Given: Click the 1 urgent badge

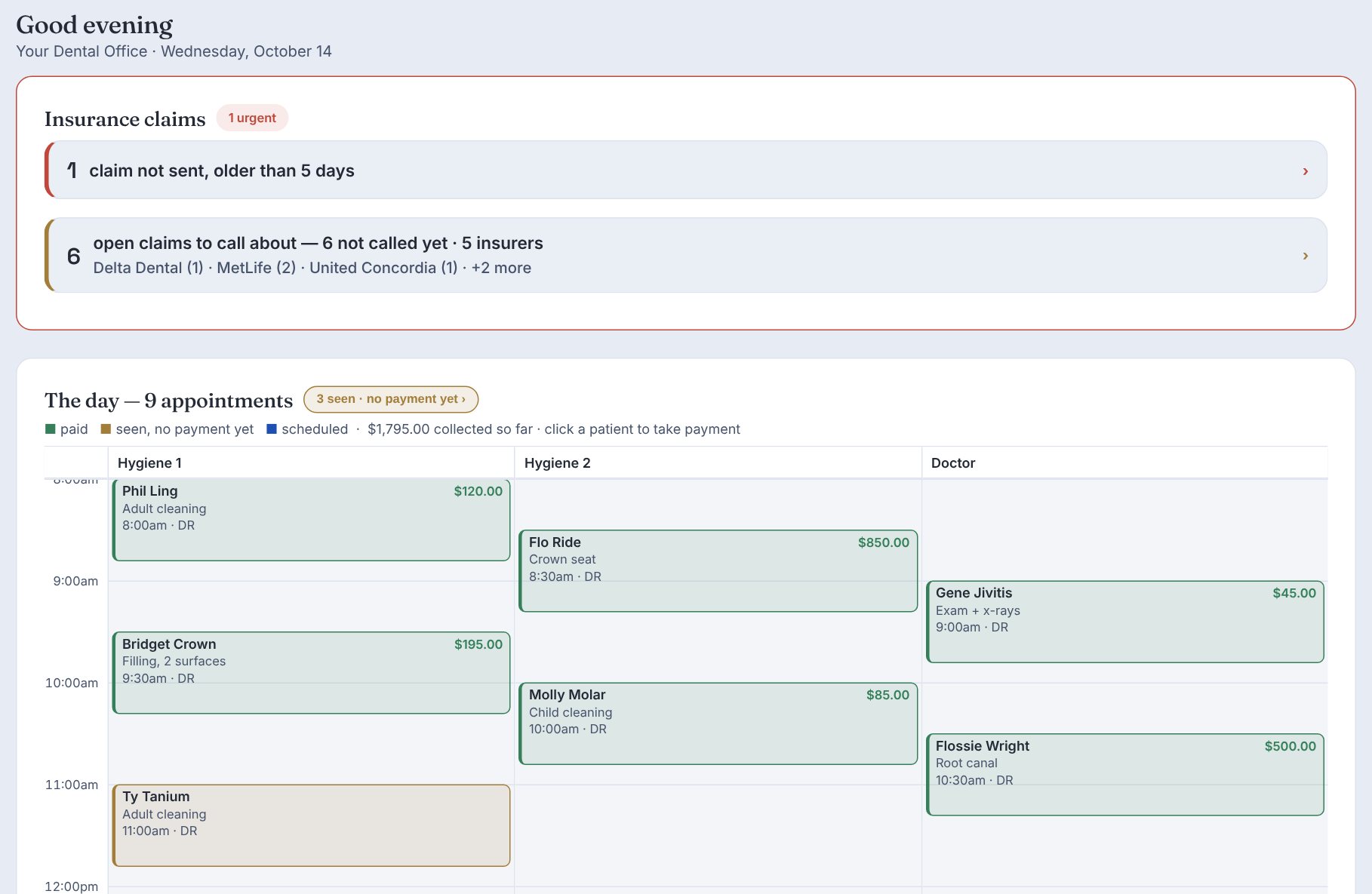Looking at the screenshot, I should [252, 118].
